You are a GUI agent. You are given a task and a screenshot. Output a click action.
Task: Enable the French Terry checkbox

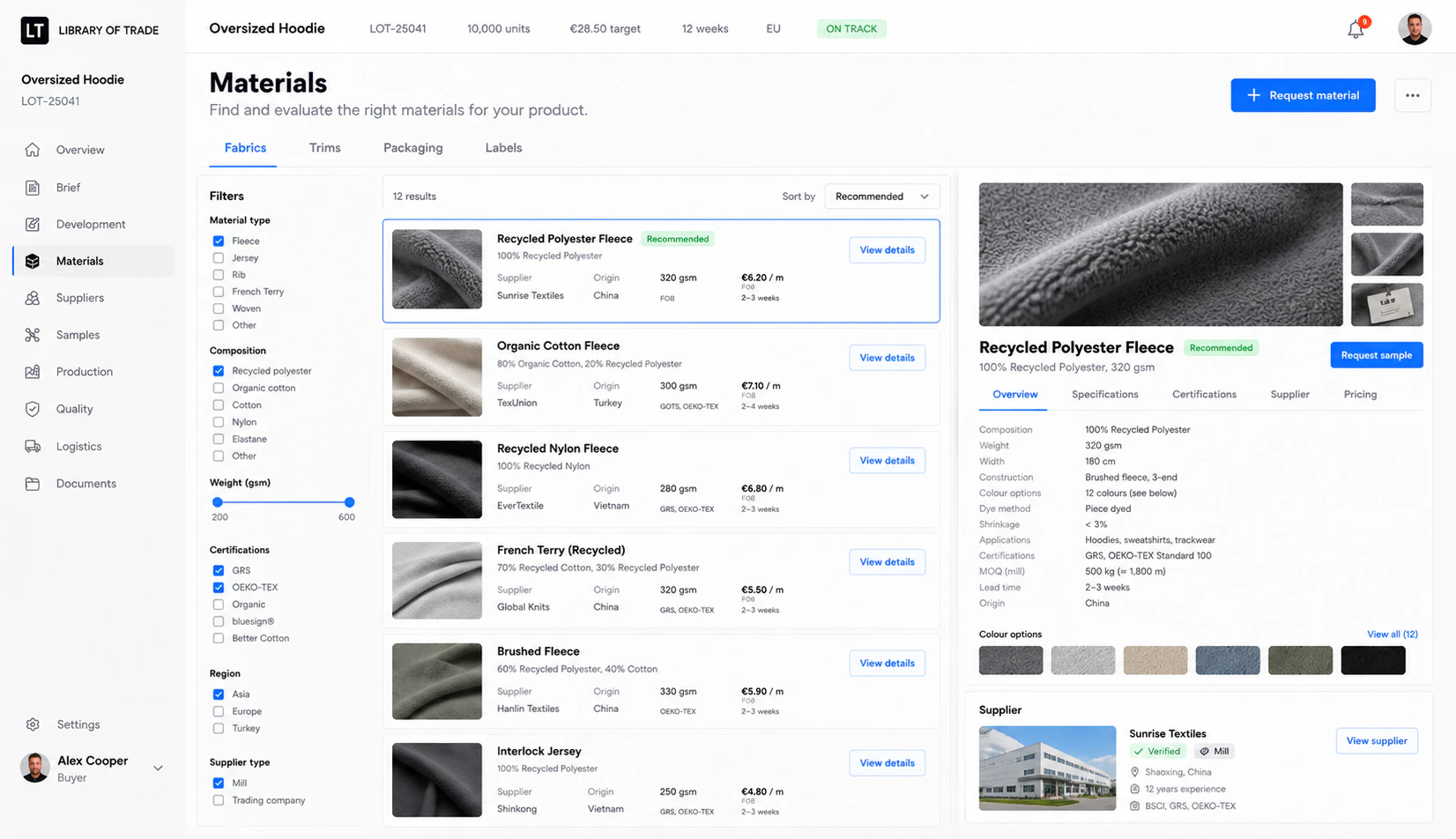pyautogui.click(x=219, y=292)
